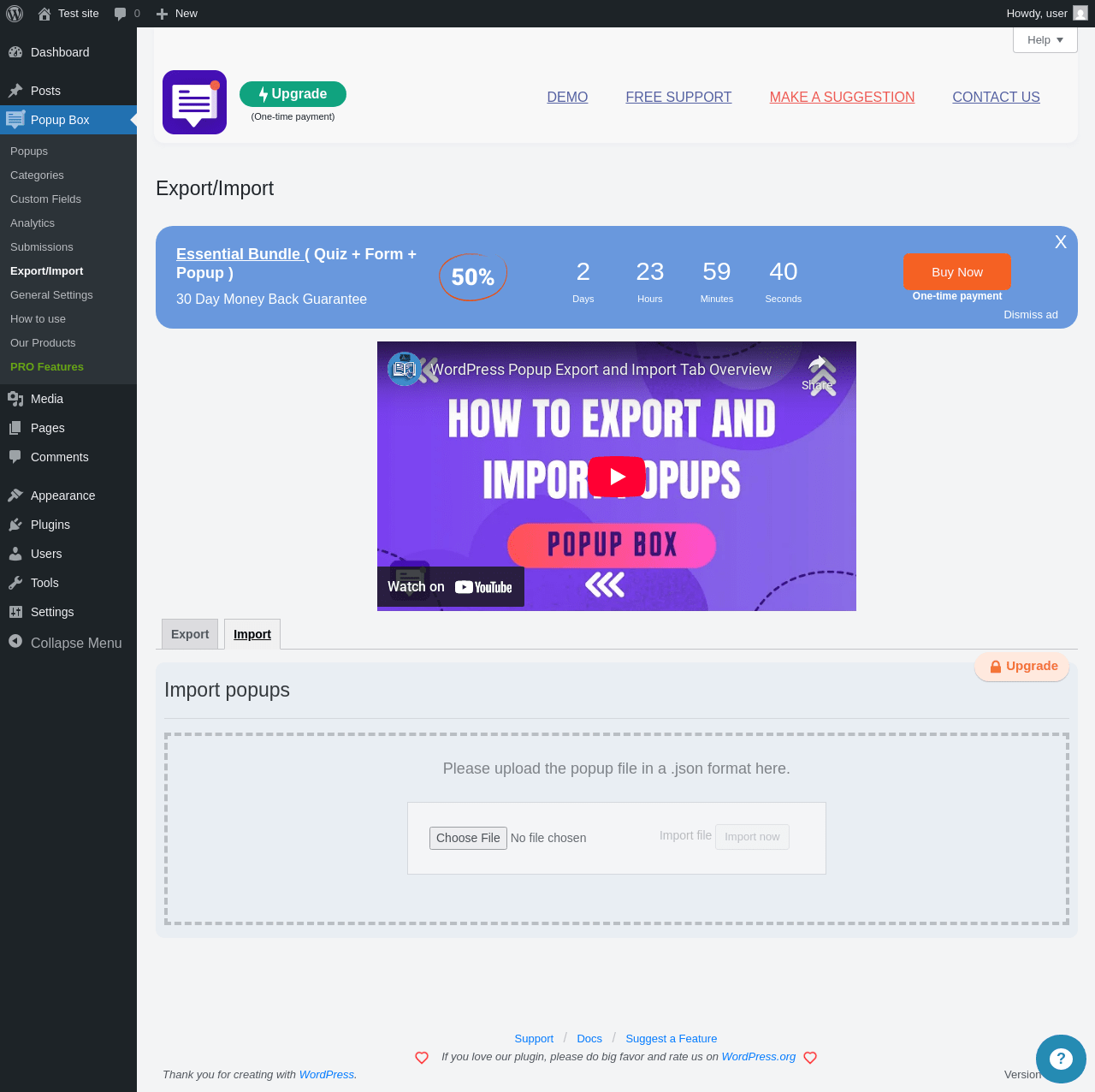Click the Export/Import submenu item
This screenshot has width=1095, height=1092.
point(47,271)
